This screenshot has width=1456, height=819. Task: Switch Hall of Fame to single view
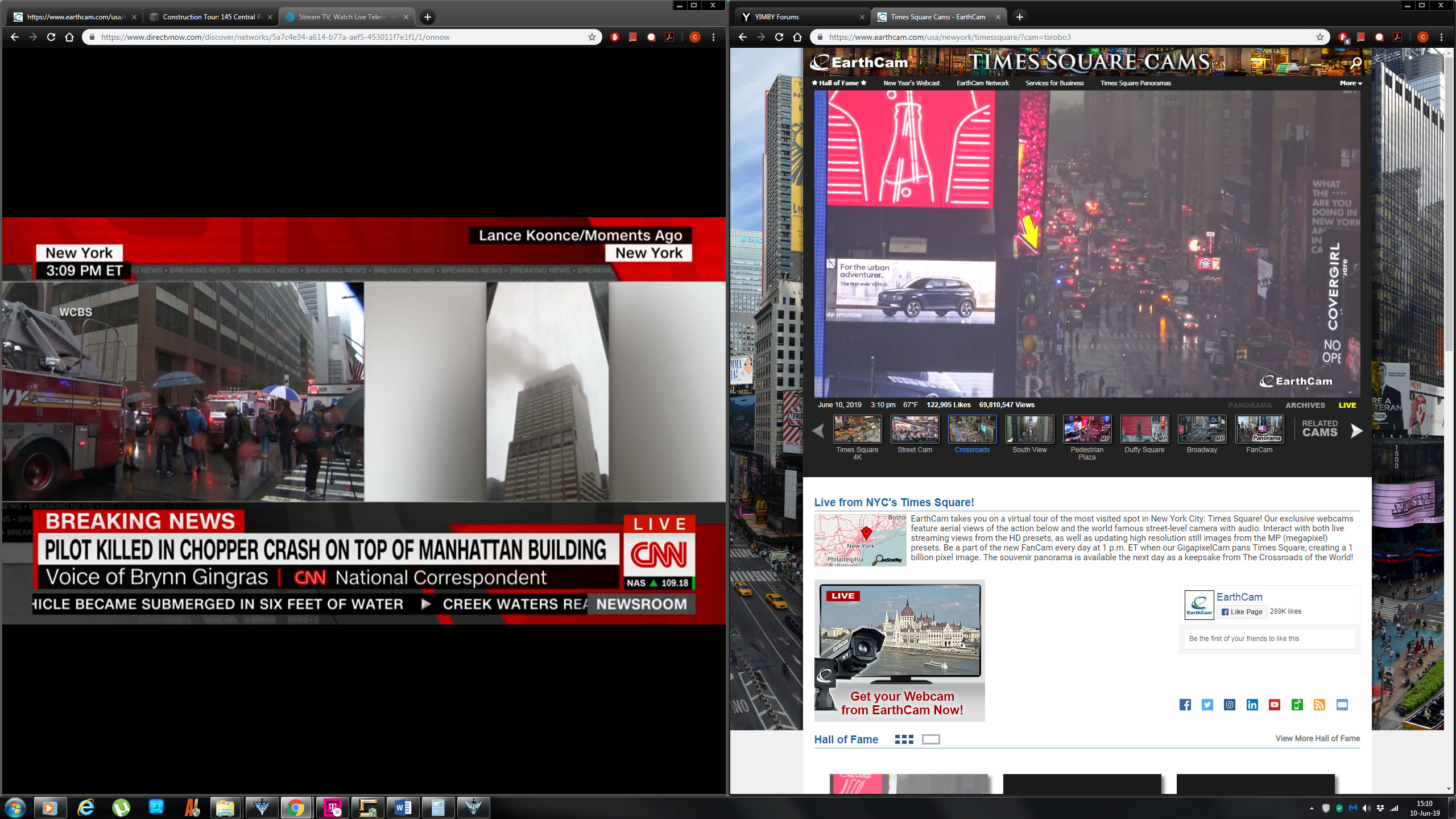(931, 739)
